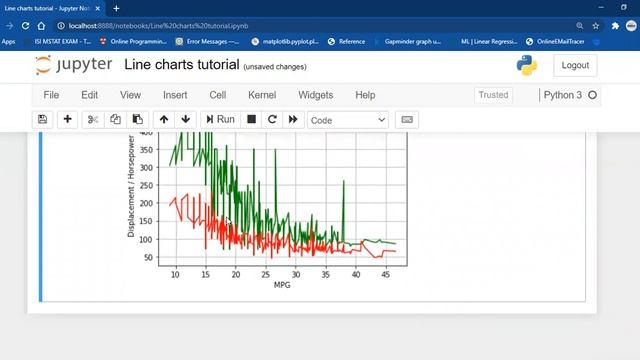
Task: Bookmark this page with the star icon
Action: click(x=596, y=26)
